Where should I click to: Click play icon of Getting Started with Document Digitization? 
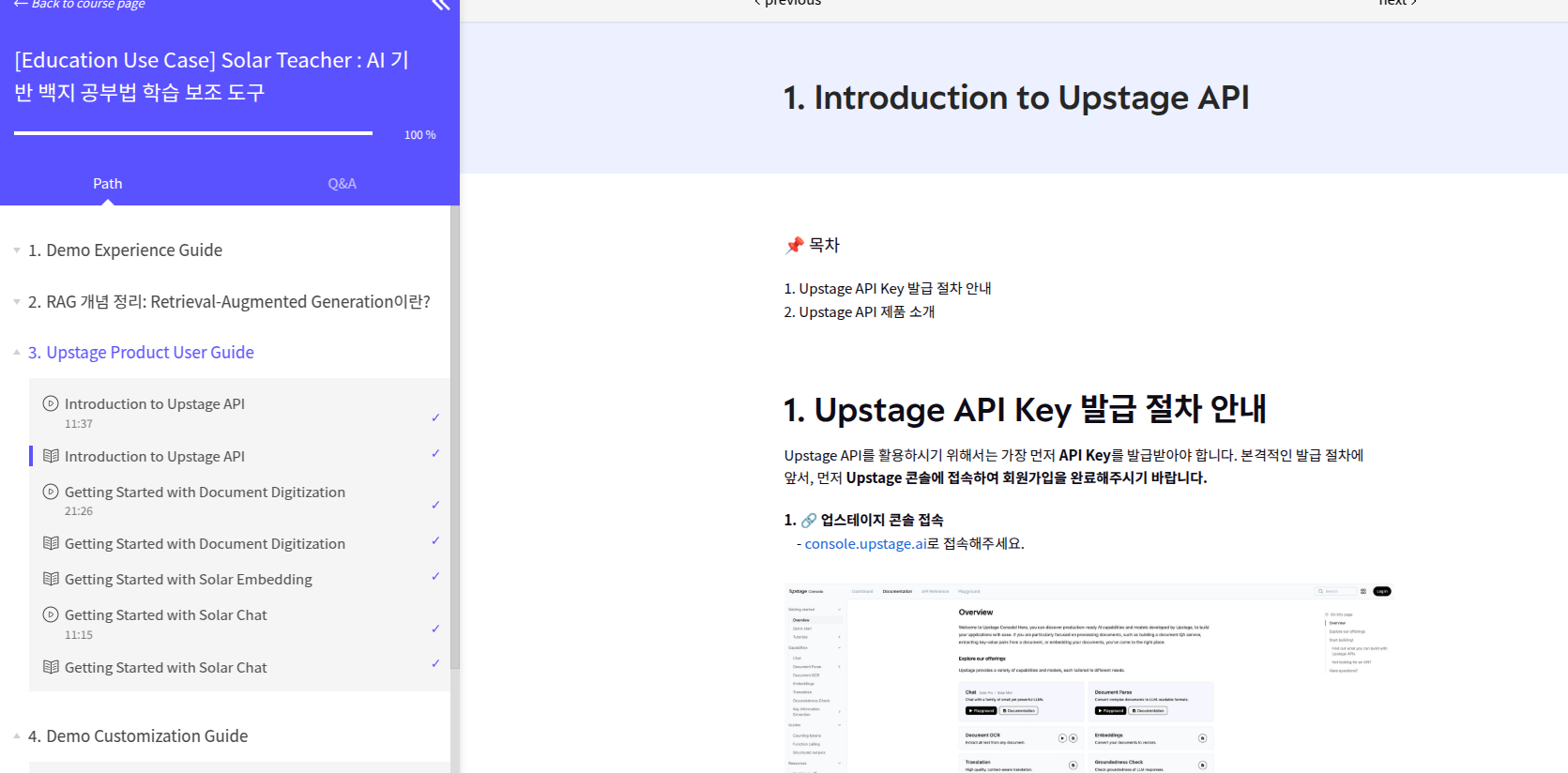pos(51,492)
